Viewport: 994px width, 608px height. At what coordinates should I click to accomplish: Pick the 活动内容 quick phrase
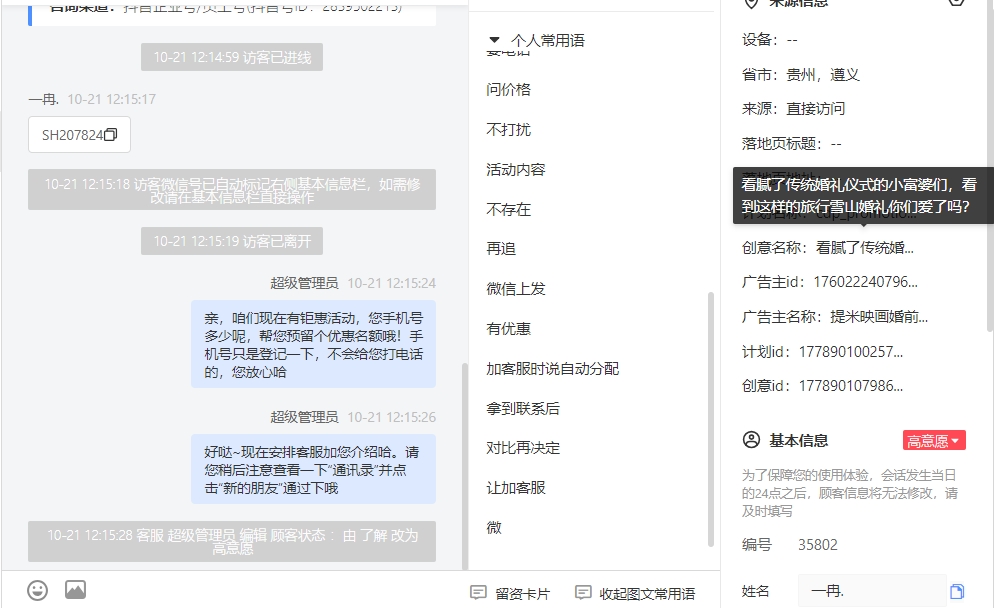click(x=516, y=169)
